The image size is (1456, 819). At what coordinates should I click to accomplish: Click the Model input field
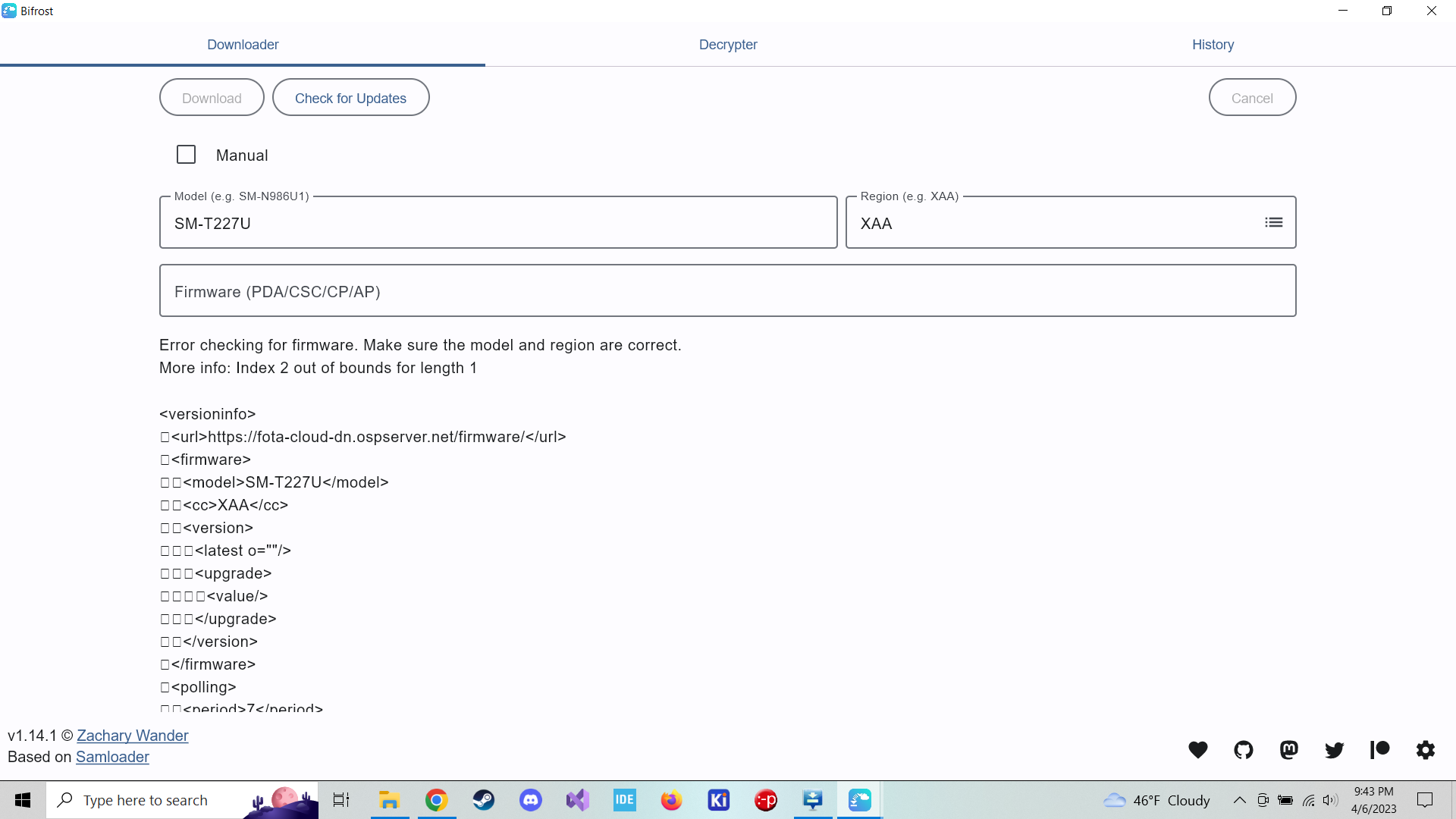(498, 224)
